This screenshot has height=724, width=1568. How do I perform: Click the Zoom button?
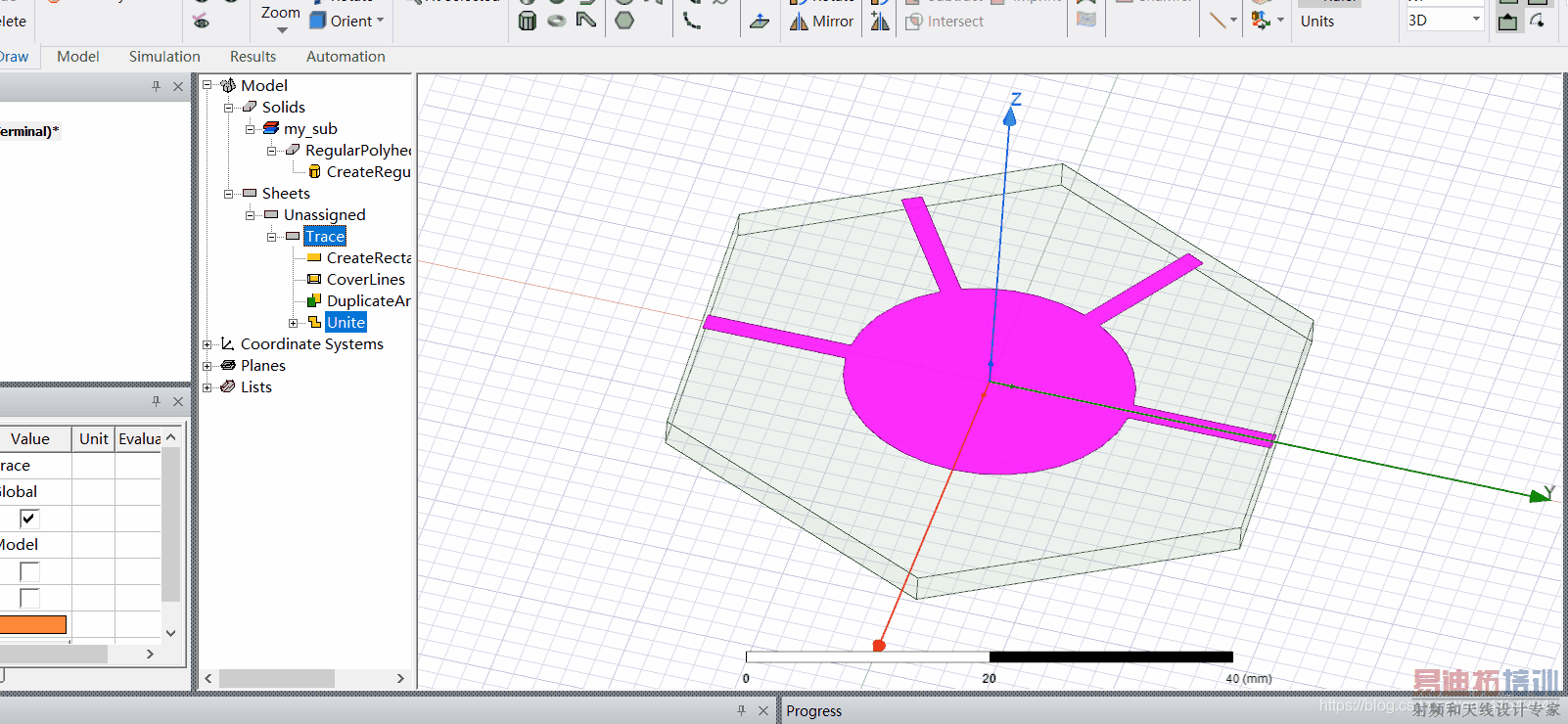point(280,13)
